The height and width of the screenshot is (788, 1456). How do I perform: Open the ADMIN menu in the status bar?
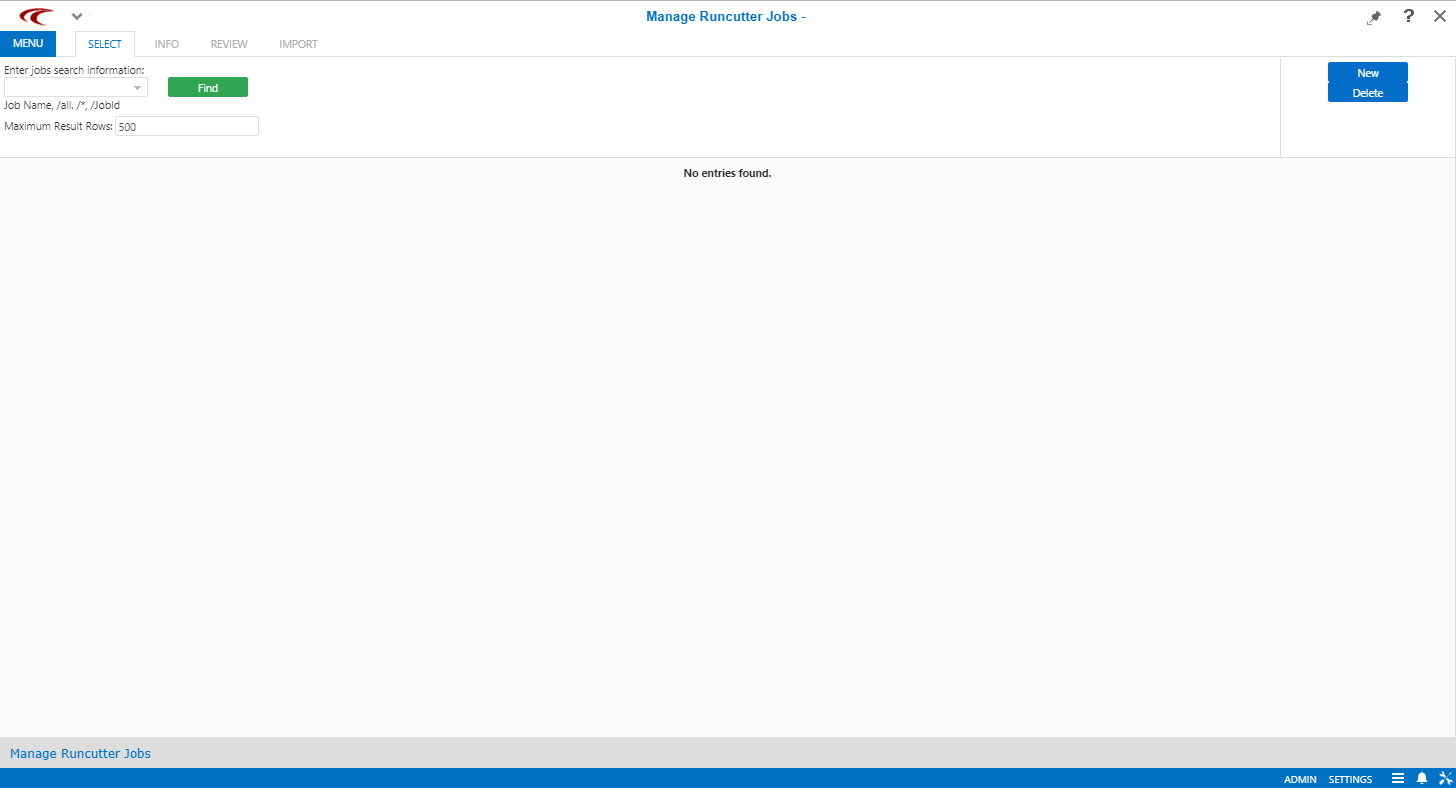(x=1299, y=778)
